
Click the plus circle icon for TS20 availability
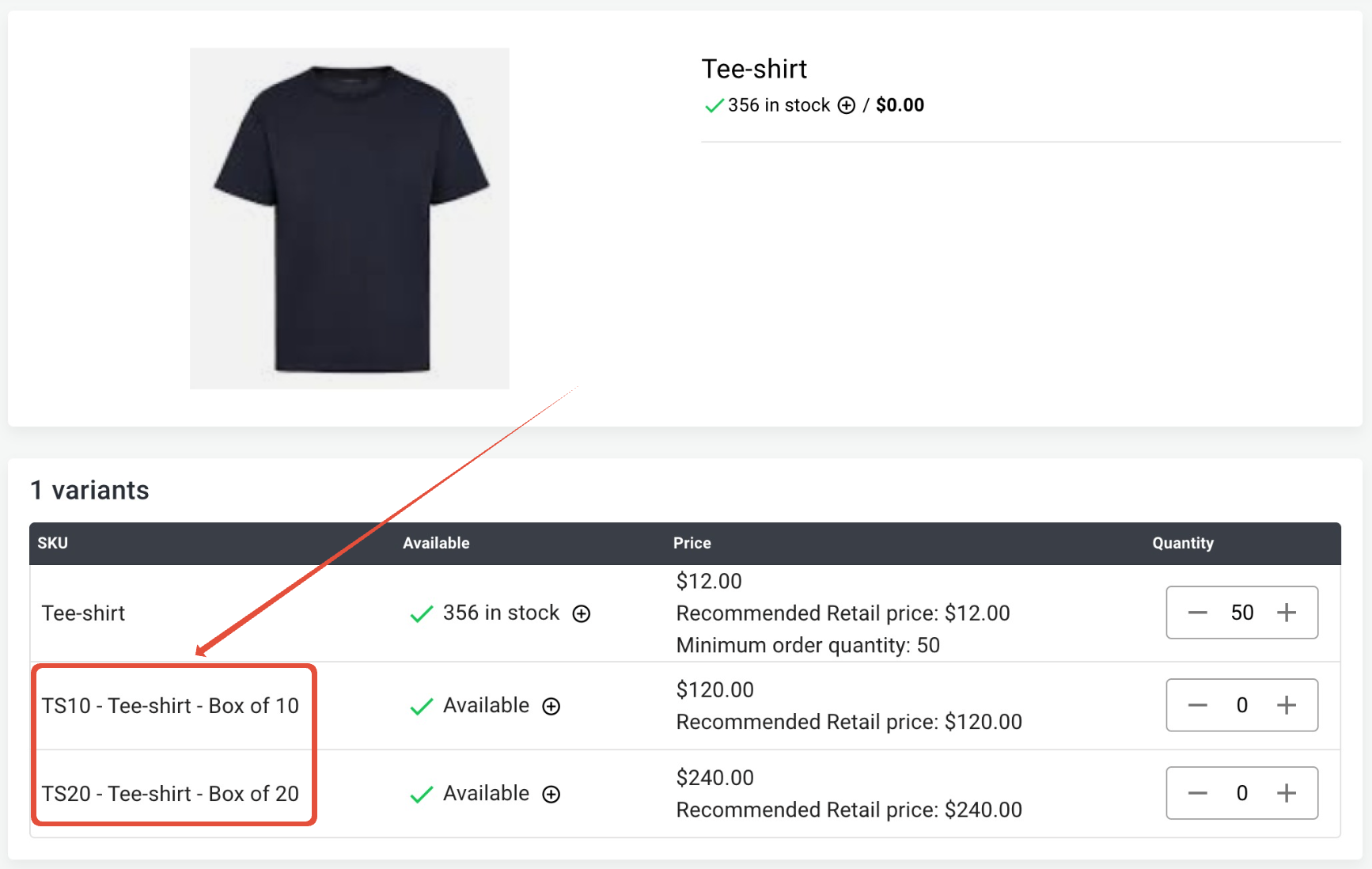[551, 795]
